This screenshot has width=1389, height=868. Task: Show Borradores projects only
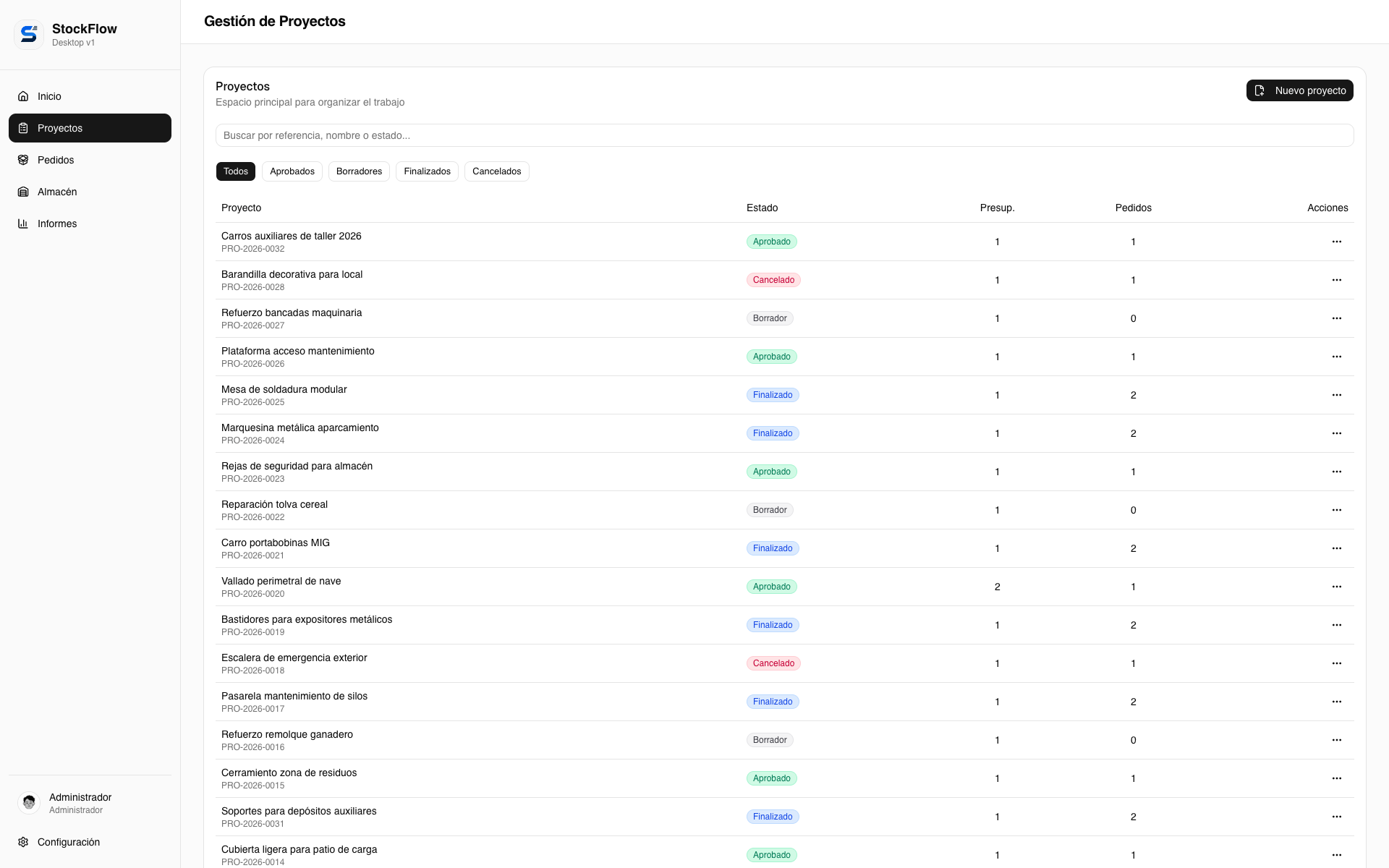click(359, 171)
